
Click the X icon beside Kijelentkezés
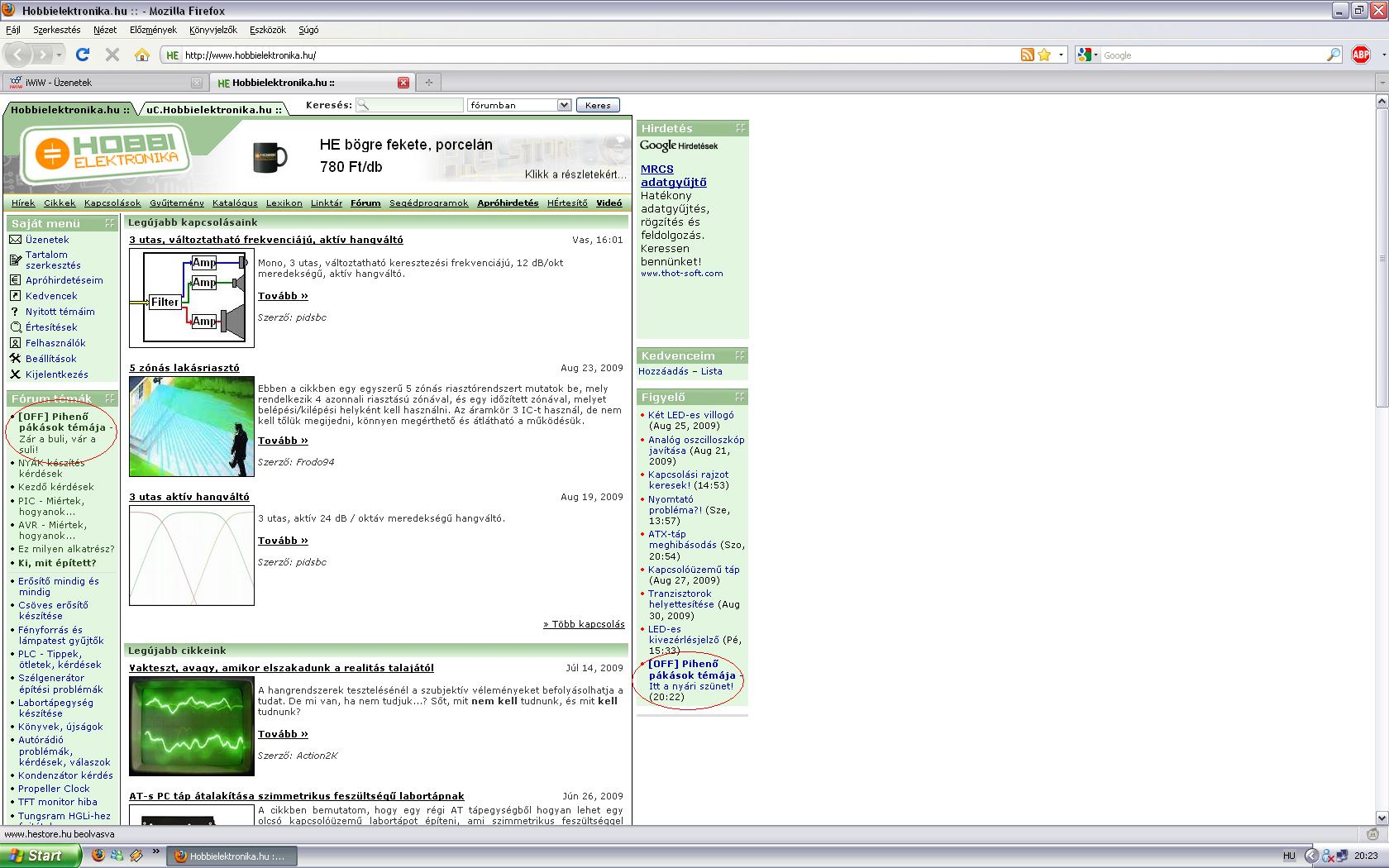15,374
